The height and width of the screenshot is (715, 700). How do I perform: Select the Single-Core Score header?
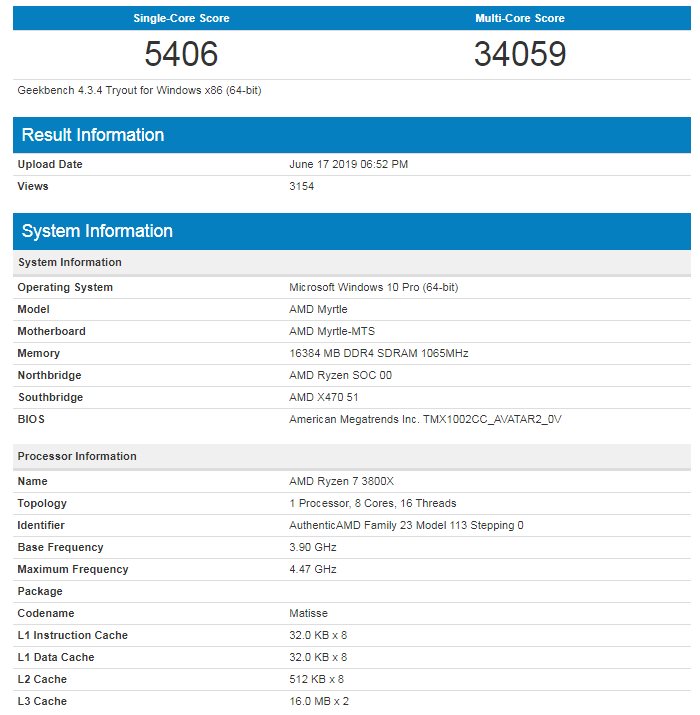tap(181, 18)
